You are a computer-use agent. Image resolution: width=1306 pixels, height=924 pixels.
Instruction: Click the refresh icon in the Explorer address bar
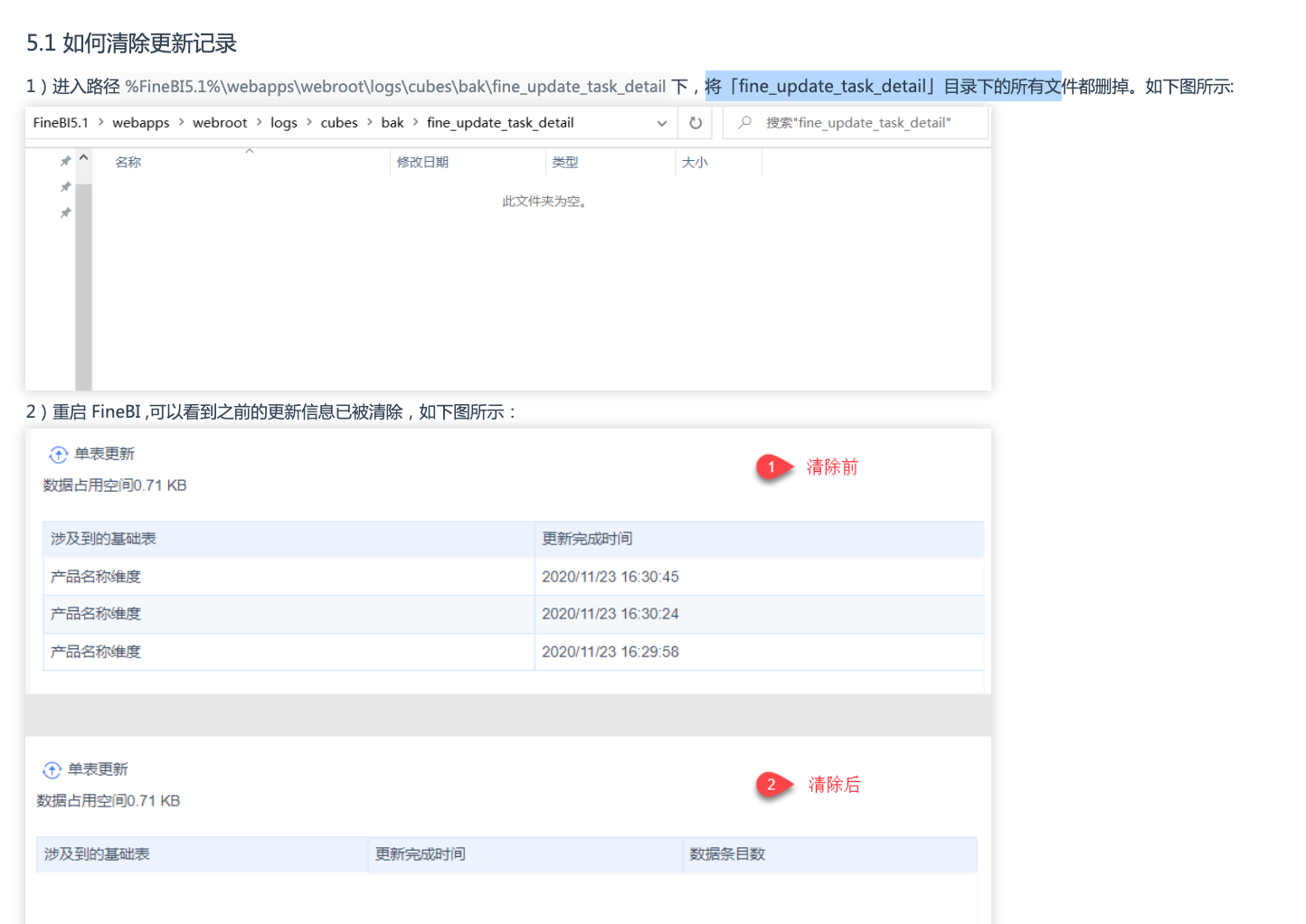696,123
